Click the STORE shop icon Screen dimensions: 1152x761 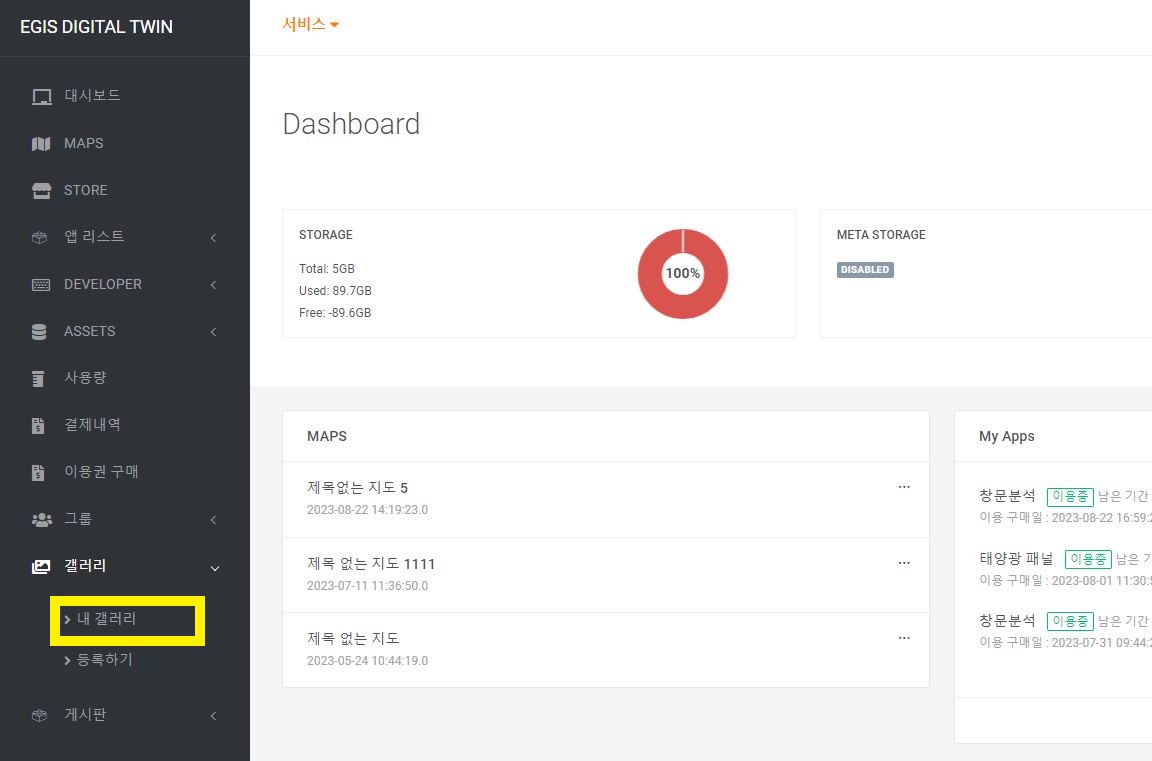(x=41, y=191)
